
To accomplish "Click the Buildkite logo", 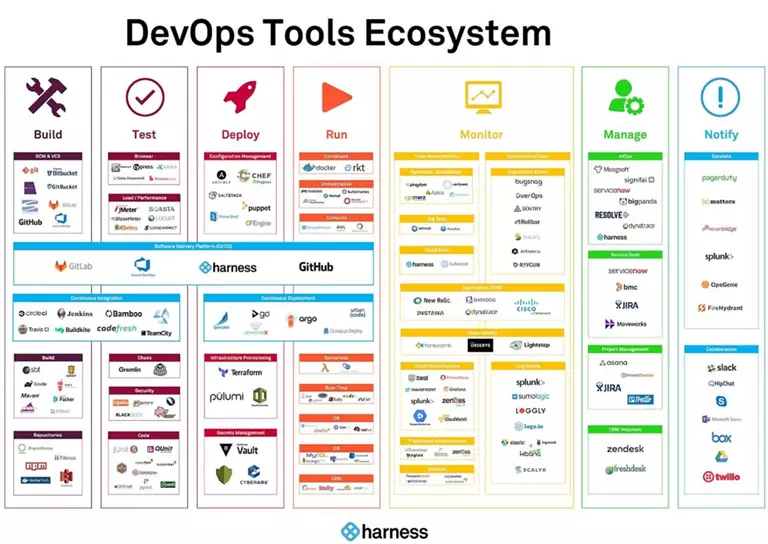I will click(72, 330).
